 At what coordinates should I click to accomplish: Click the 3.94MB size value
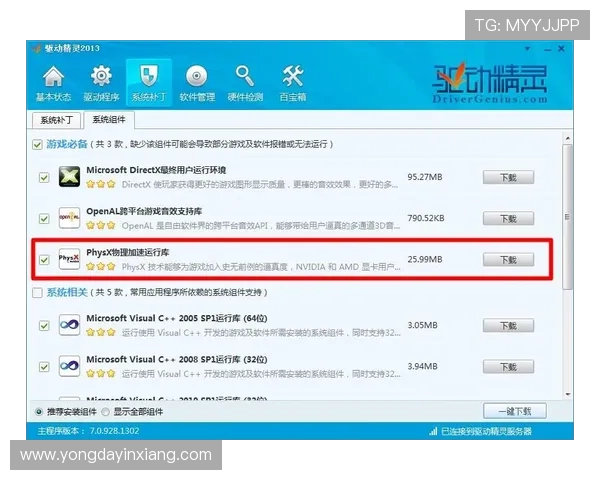click(x=422, y=366)
